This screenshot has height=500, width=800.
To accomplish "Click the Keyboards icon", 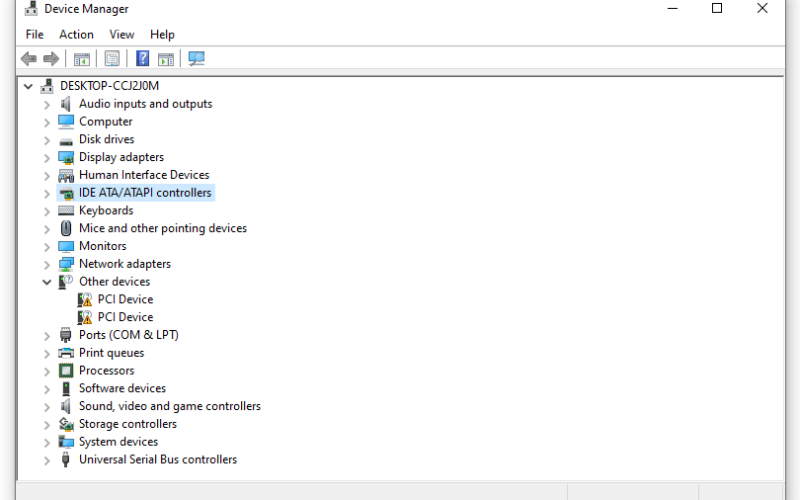I will click(x=66, y=211).
